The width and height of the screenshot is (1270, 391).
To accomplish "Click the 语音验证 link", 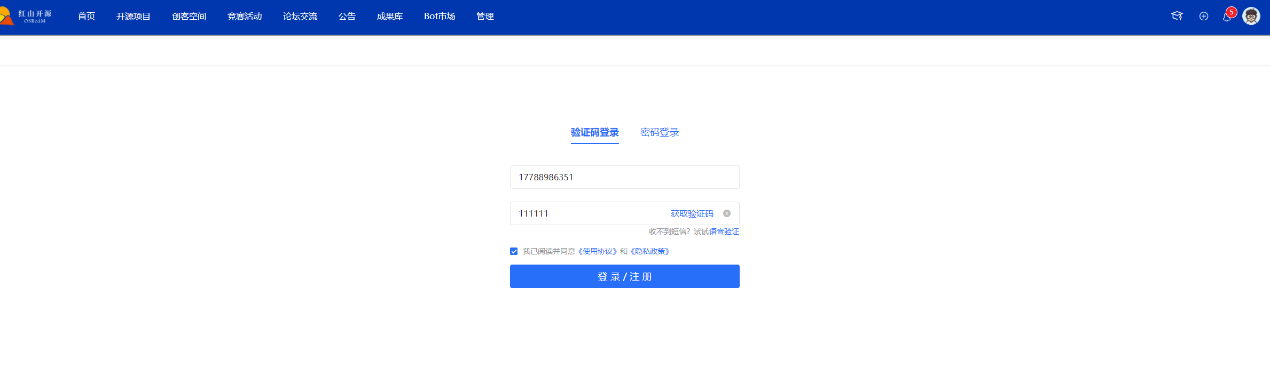I will click(724, 231).
